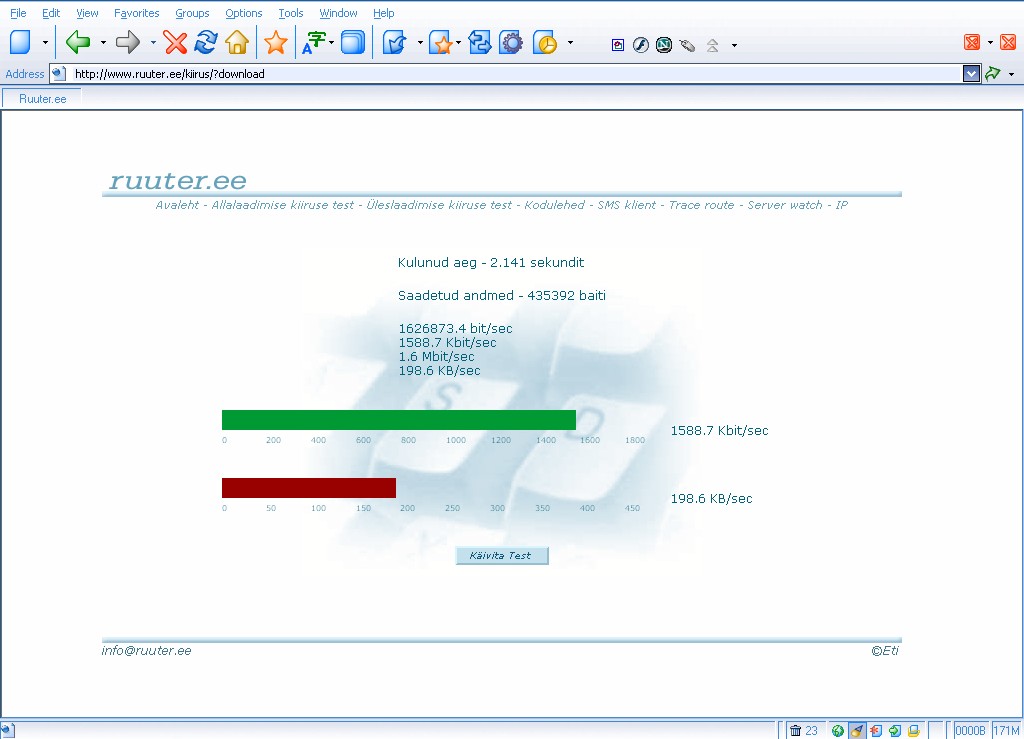Click the star-on-page groups icon
This screenshot has height=739, width=1024.
pos(441,43)
